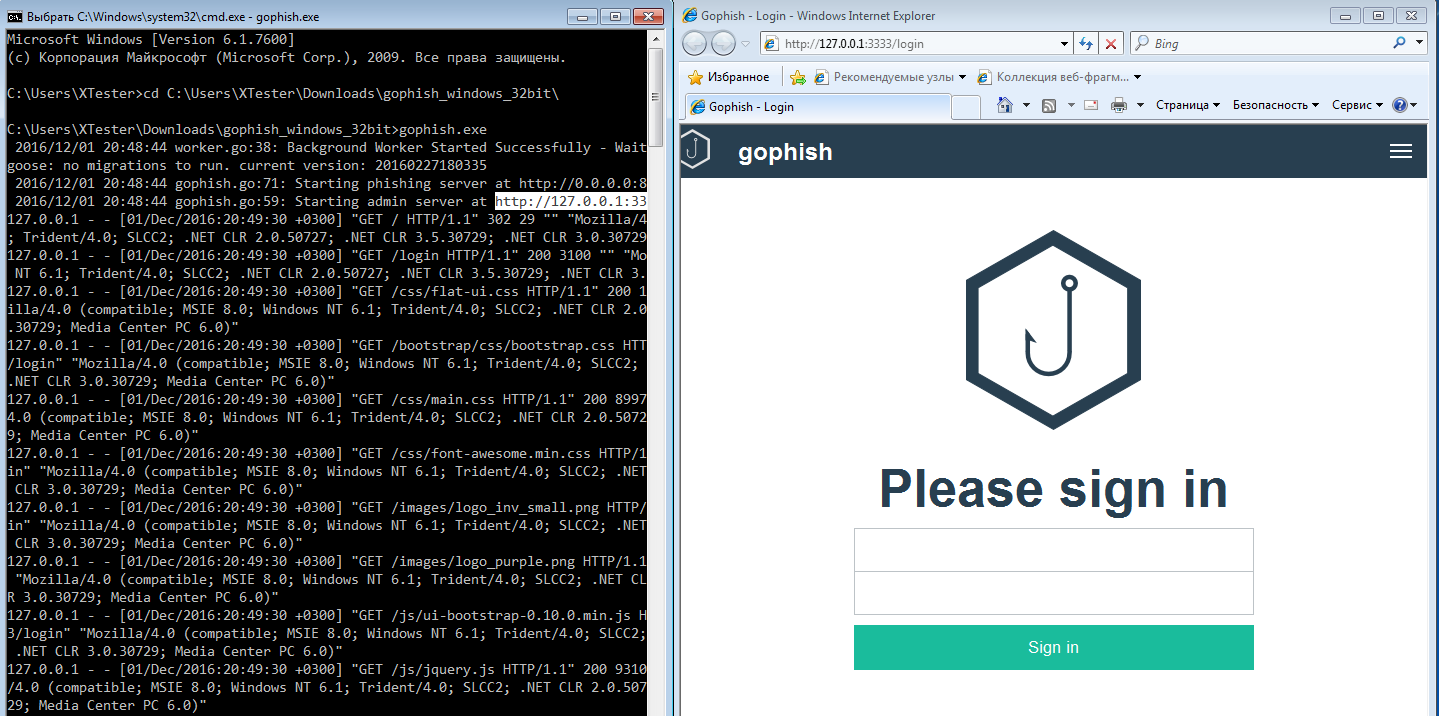Toggle the gophish hamburger navigation menu
The height and width of the screenshot is (716, 1439).
(1400, 151)
